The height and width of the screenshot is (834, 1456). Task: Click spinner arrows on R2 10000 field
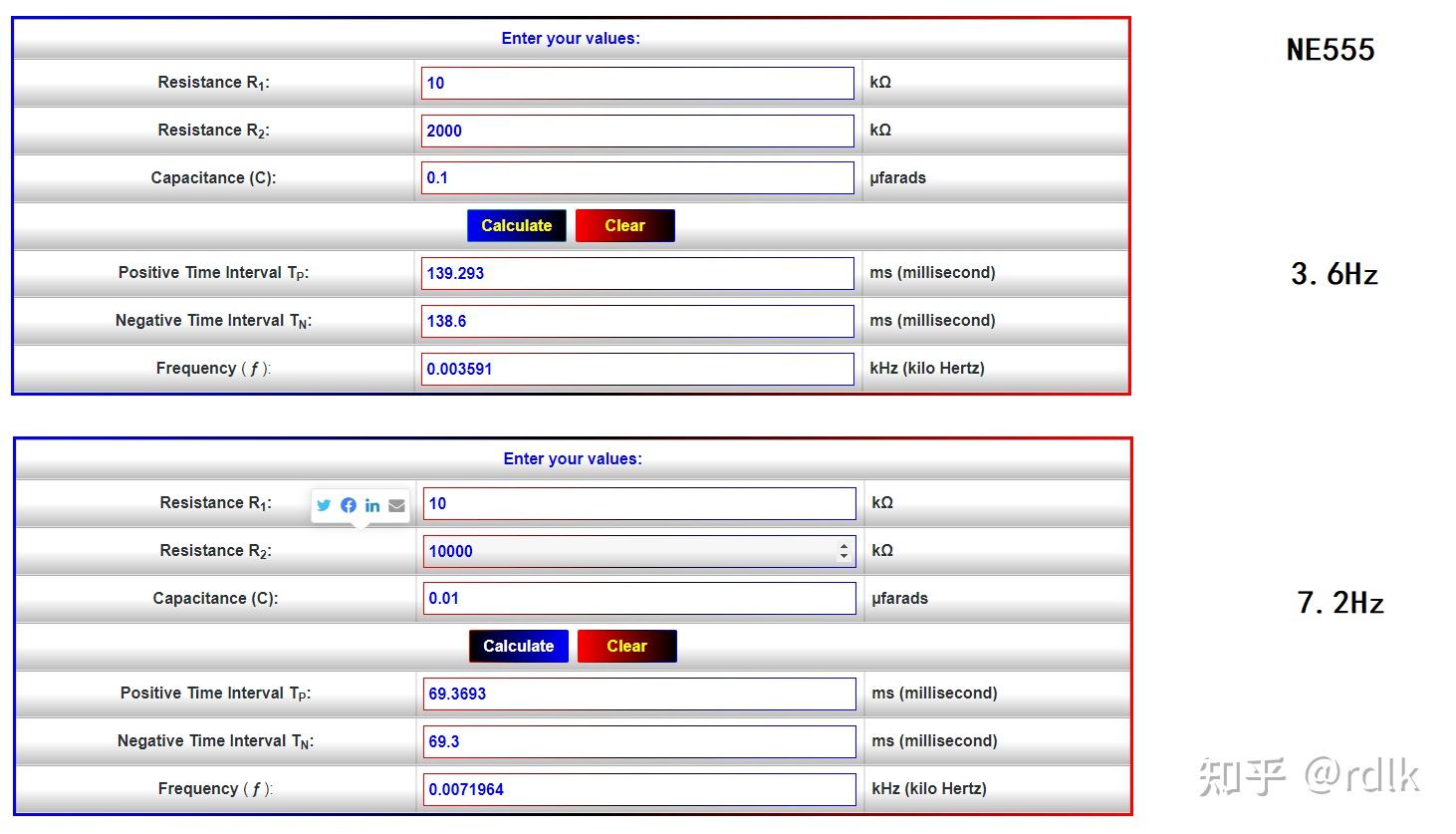(844, 551)
